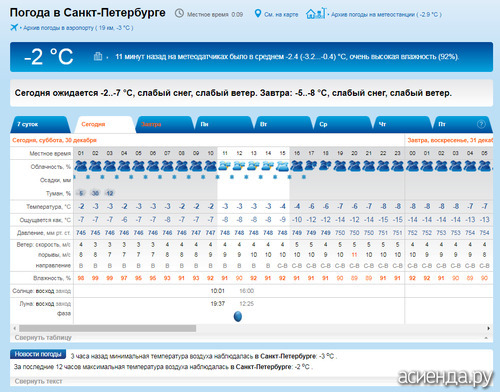This screenshot has width=500, height=392.
Task: Click the scrollbar left arrow
Action: (x=14, y=328)
